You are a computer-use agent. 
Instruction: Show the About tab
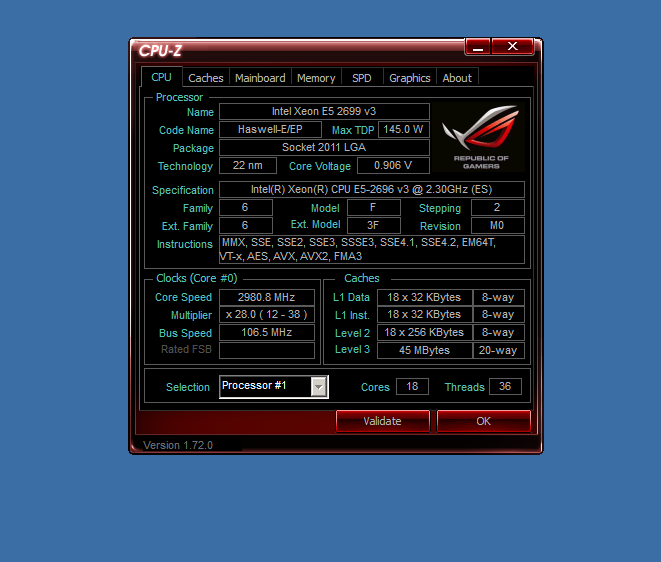457,78
